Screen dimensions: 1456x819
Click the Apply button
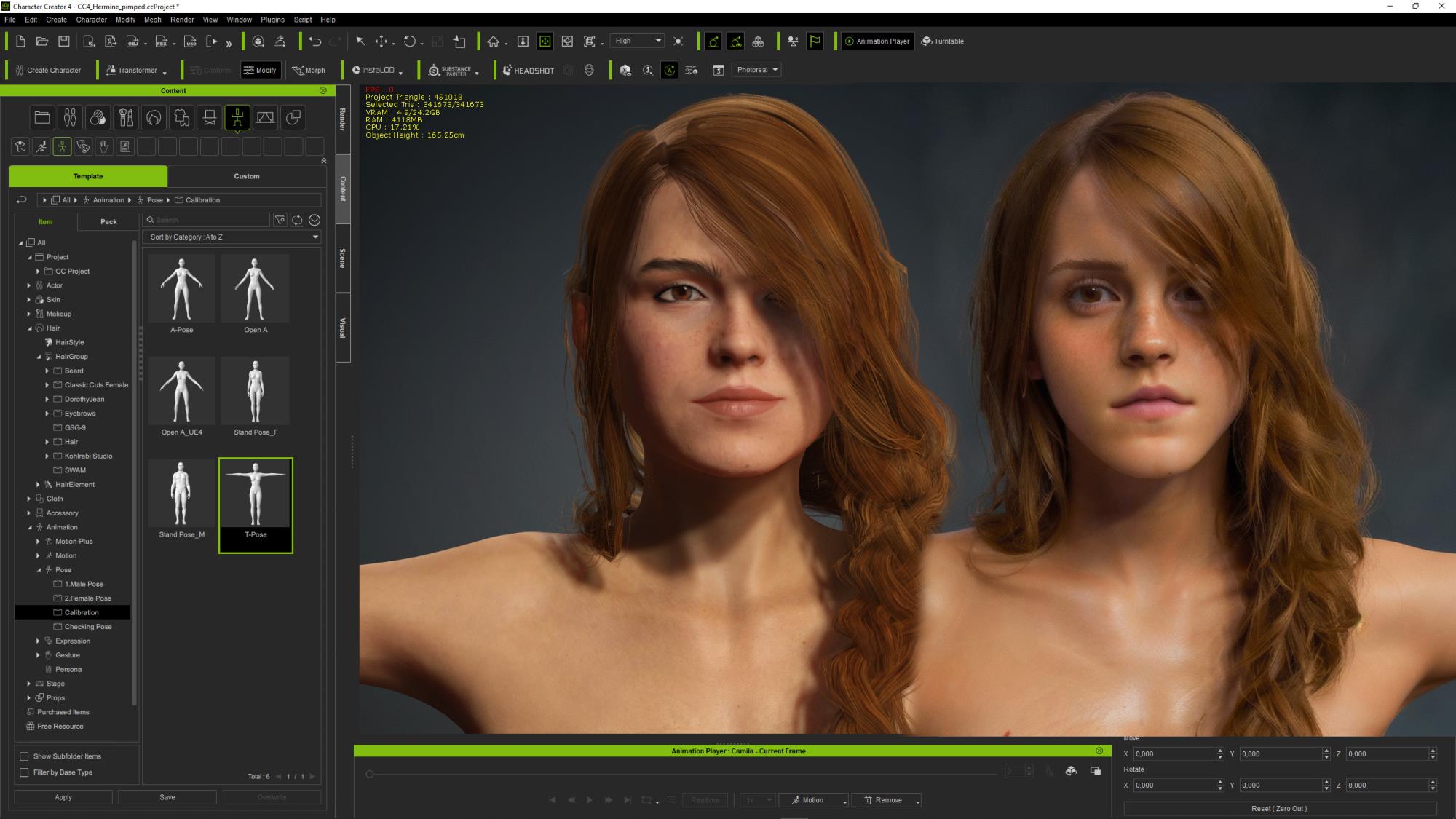(63, 797)
